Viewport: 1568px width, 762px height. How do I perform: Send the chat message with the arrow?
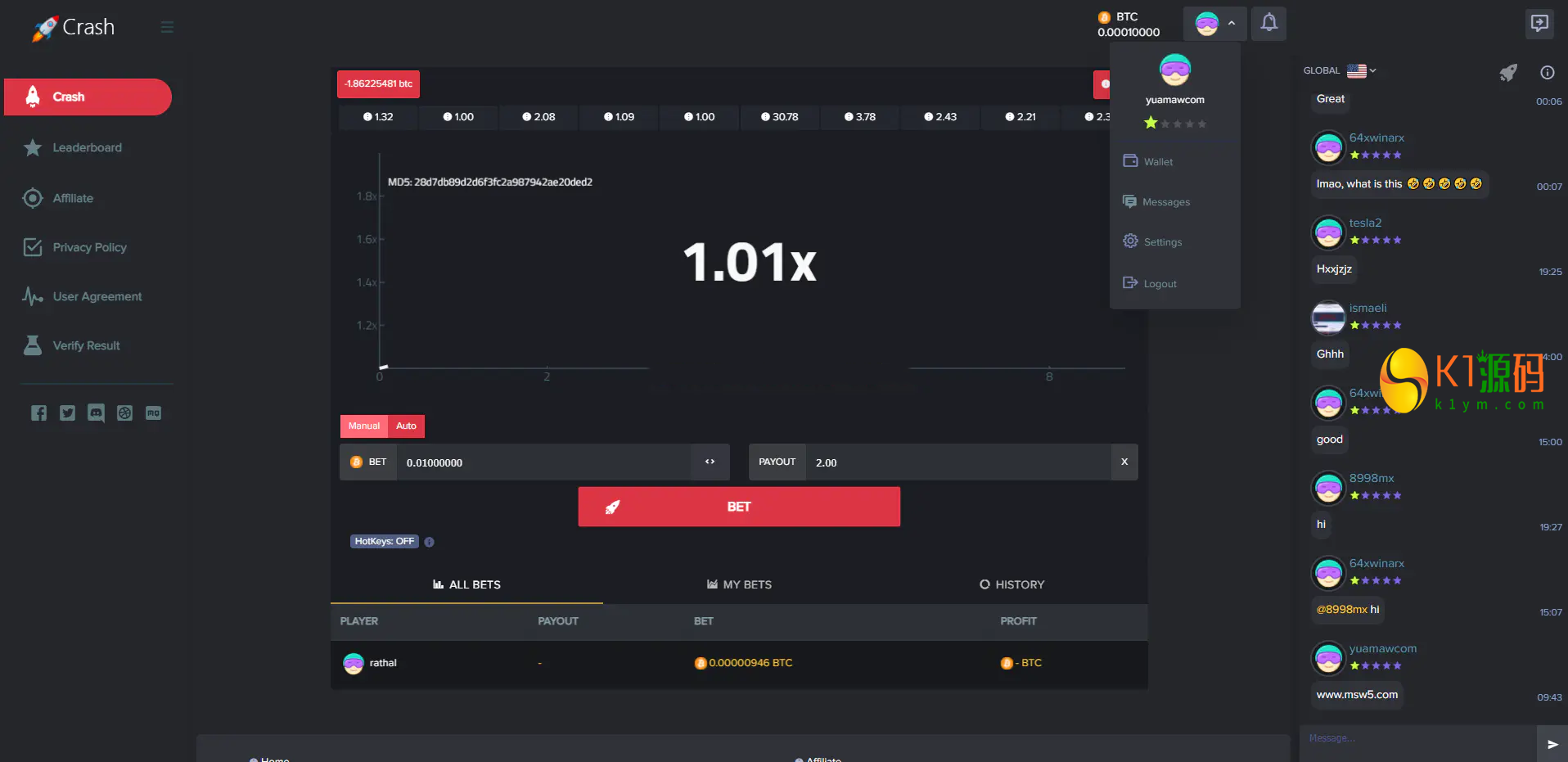pos(1552,744)
